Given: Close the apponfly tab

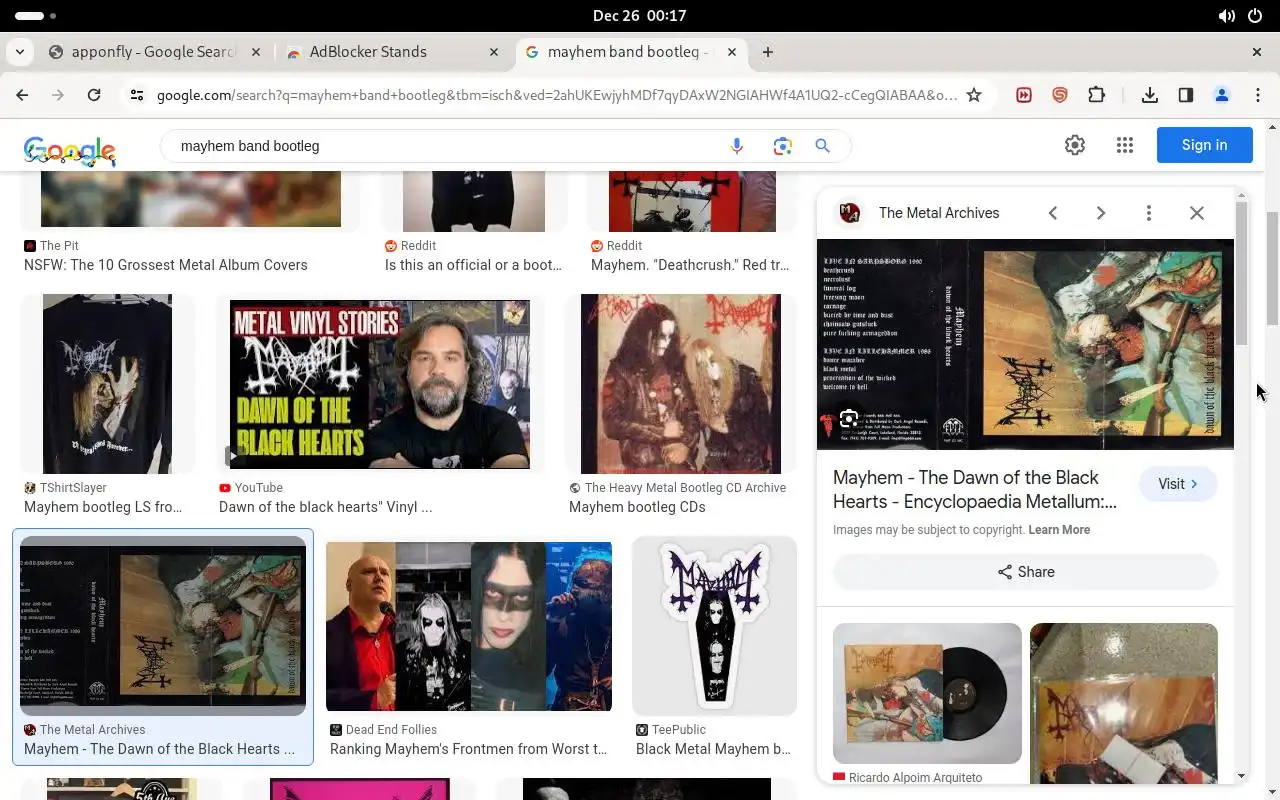Looking at the screenshot, I should [x=256, y=52].
